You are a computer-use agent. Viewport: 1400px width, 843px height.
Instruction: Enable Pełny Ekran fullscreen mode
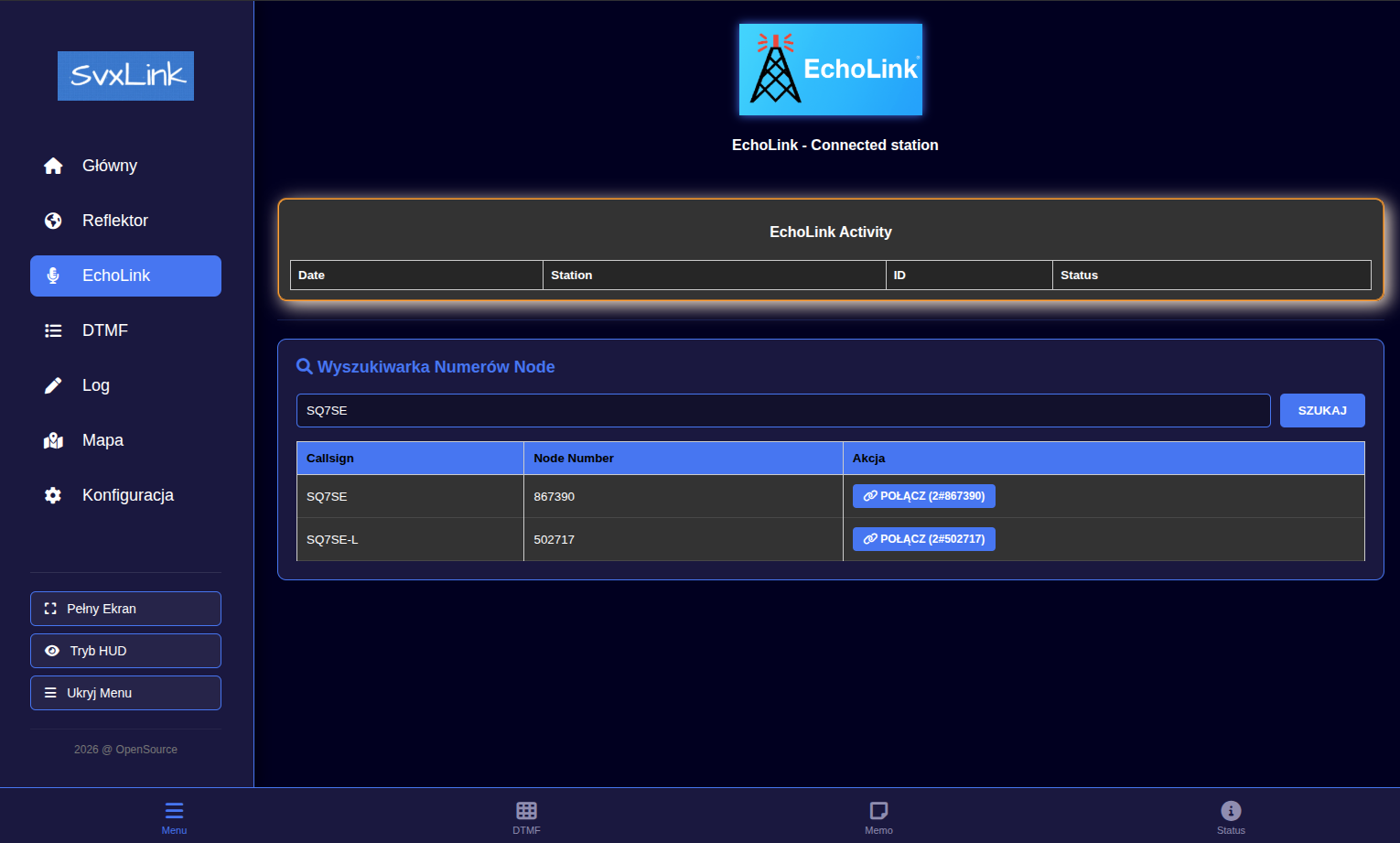(125, 609)
